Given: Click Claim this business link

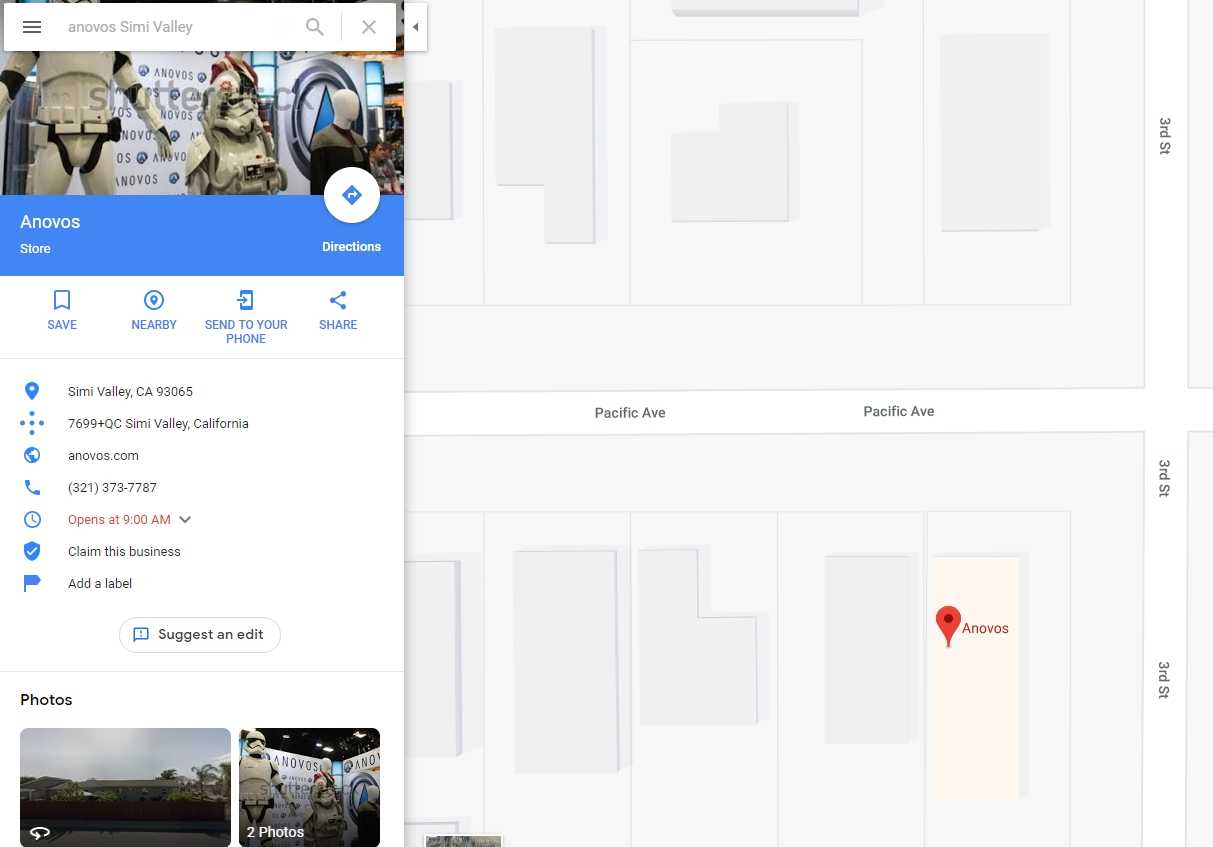Looking at the screenshot, I should click(x=124, y=552).
